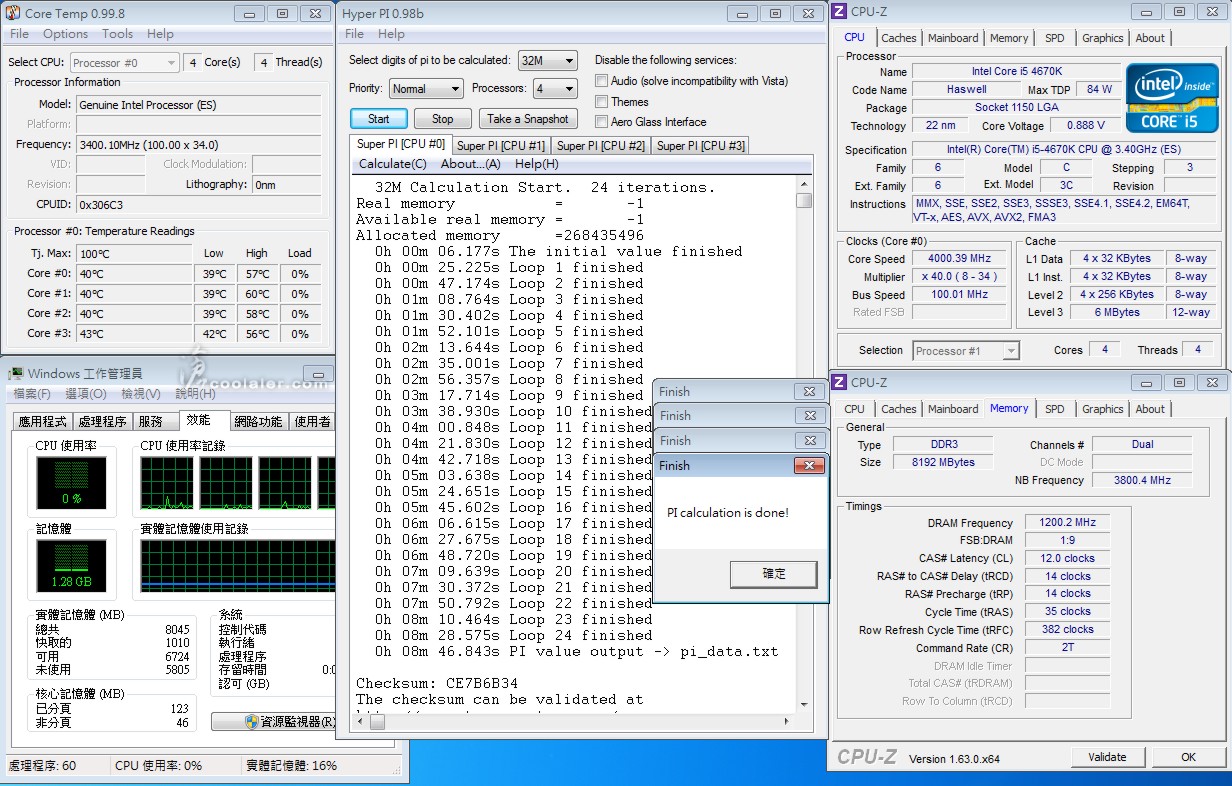Open the Tools menu in Core Temp

click(117, 34)
